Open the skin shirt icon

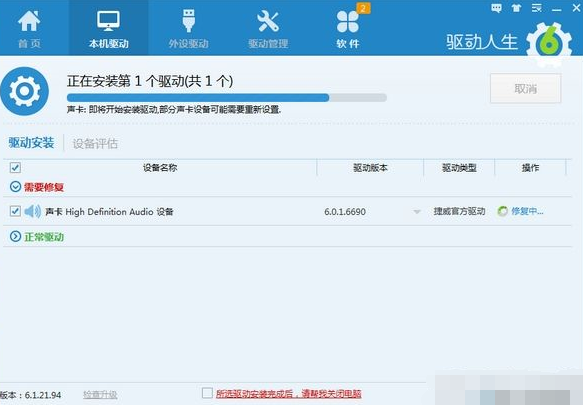[x=516, y=8]
